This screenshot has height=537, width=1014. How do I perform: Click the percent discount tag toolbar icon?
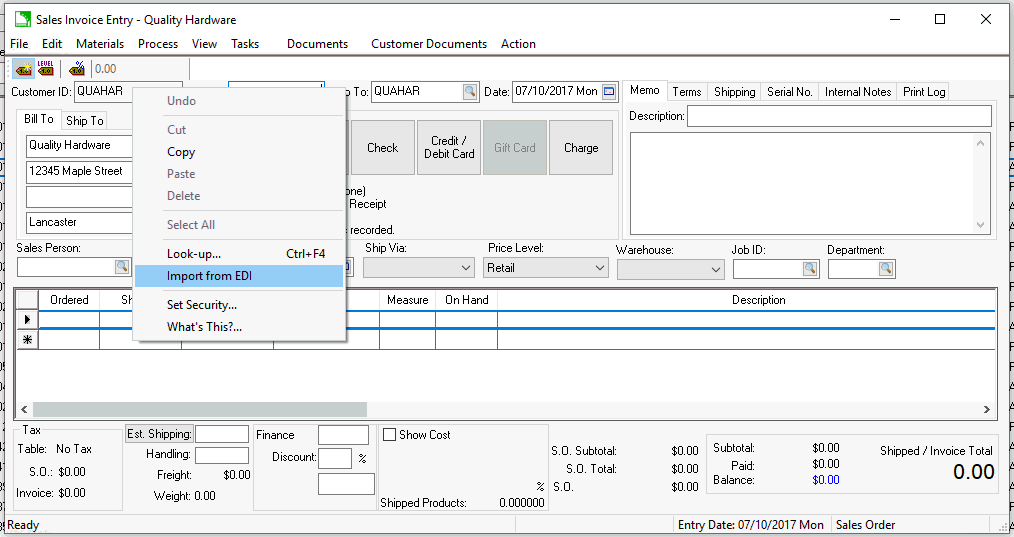(x=76, y=69)
